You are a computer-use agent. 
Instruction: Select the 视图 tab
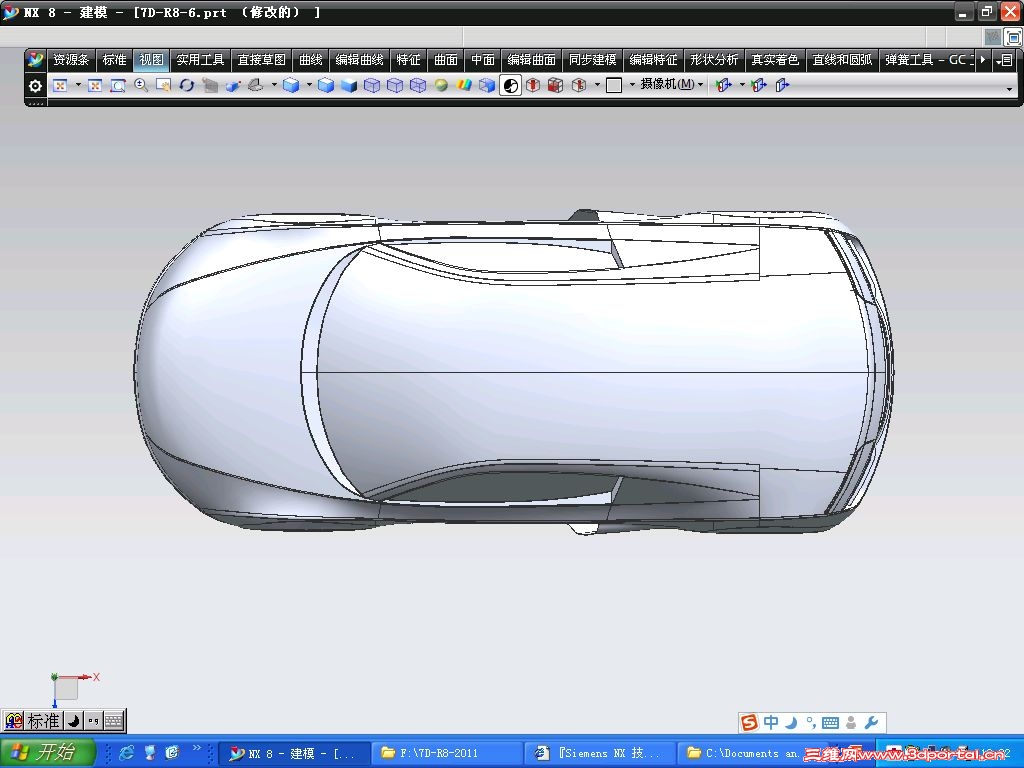(x=152, y=60)
